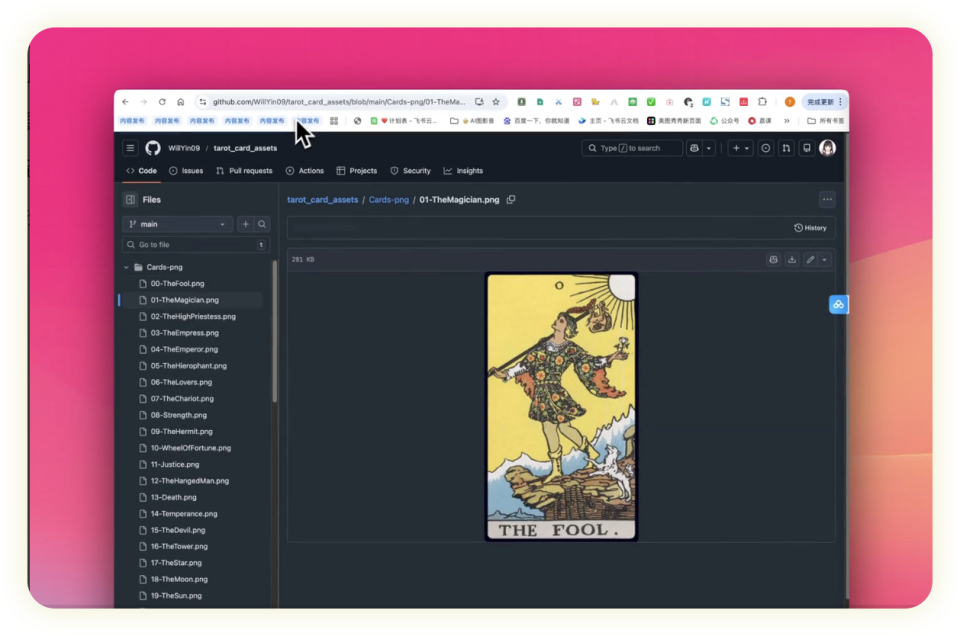The height and width of the screenshot is (636, 960).
Task: Bookmark page with the star icon
Action: pos(496,102)
